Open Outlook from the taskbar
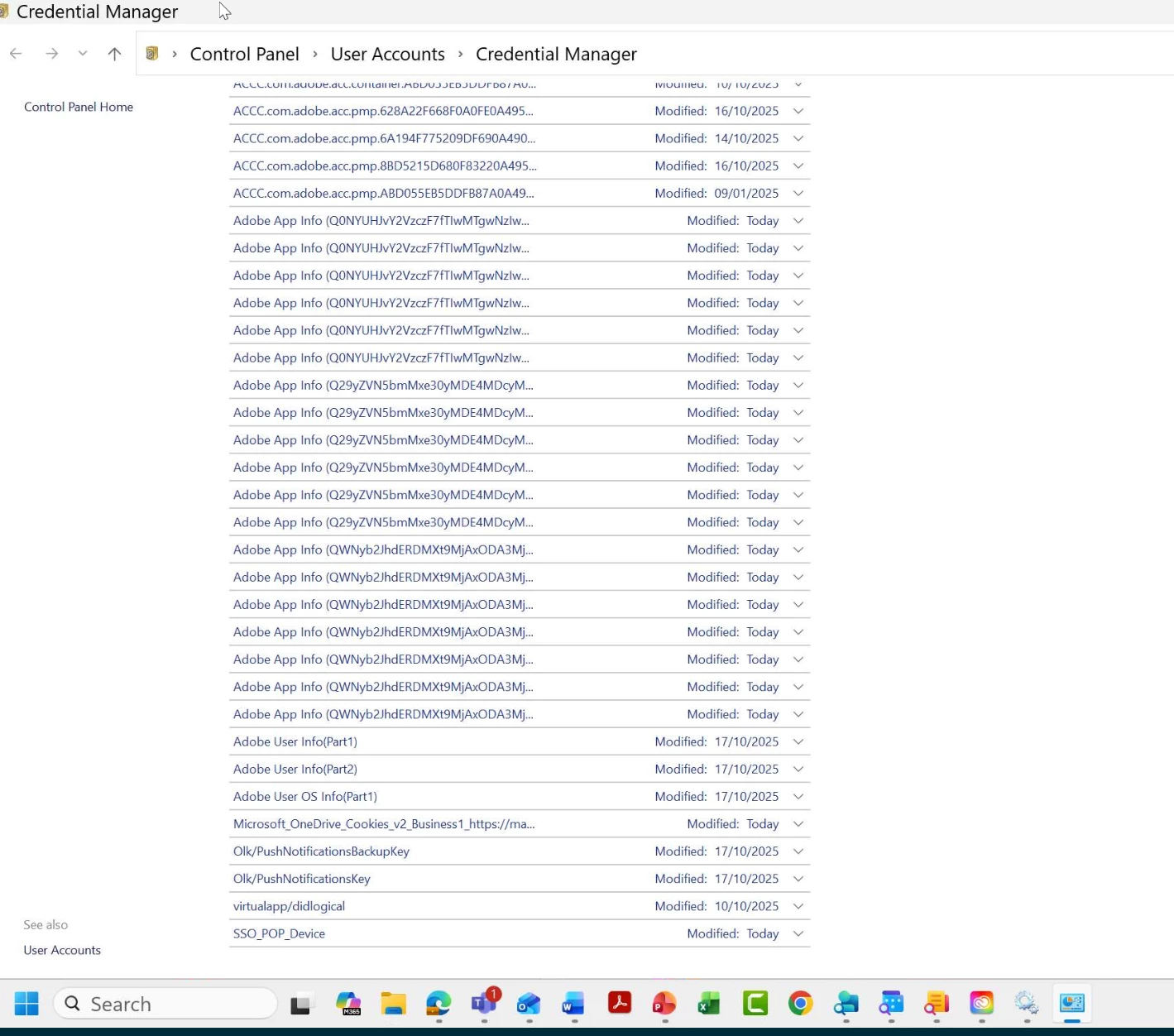 pyautogui.click(x=529, y=1004)
